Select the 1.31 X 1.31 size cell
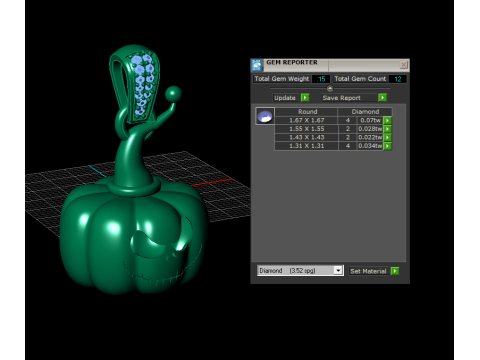 [x=306, y=146]
